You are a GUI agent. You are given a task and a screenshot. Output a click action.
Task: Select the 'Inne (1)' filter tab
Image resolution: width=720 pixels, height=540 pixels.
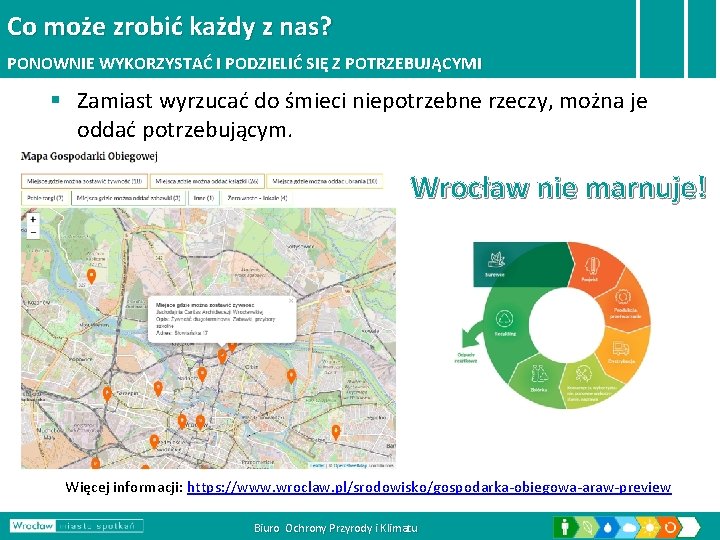pyautogui.click(x=203, y=198)
